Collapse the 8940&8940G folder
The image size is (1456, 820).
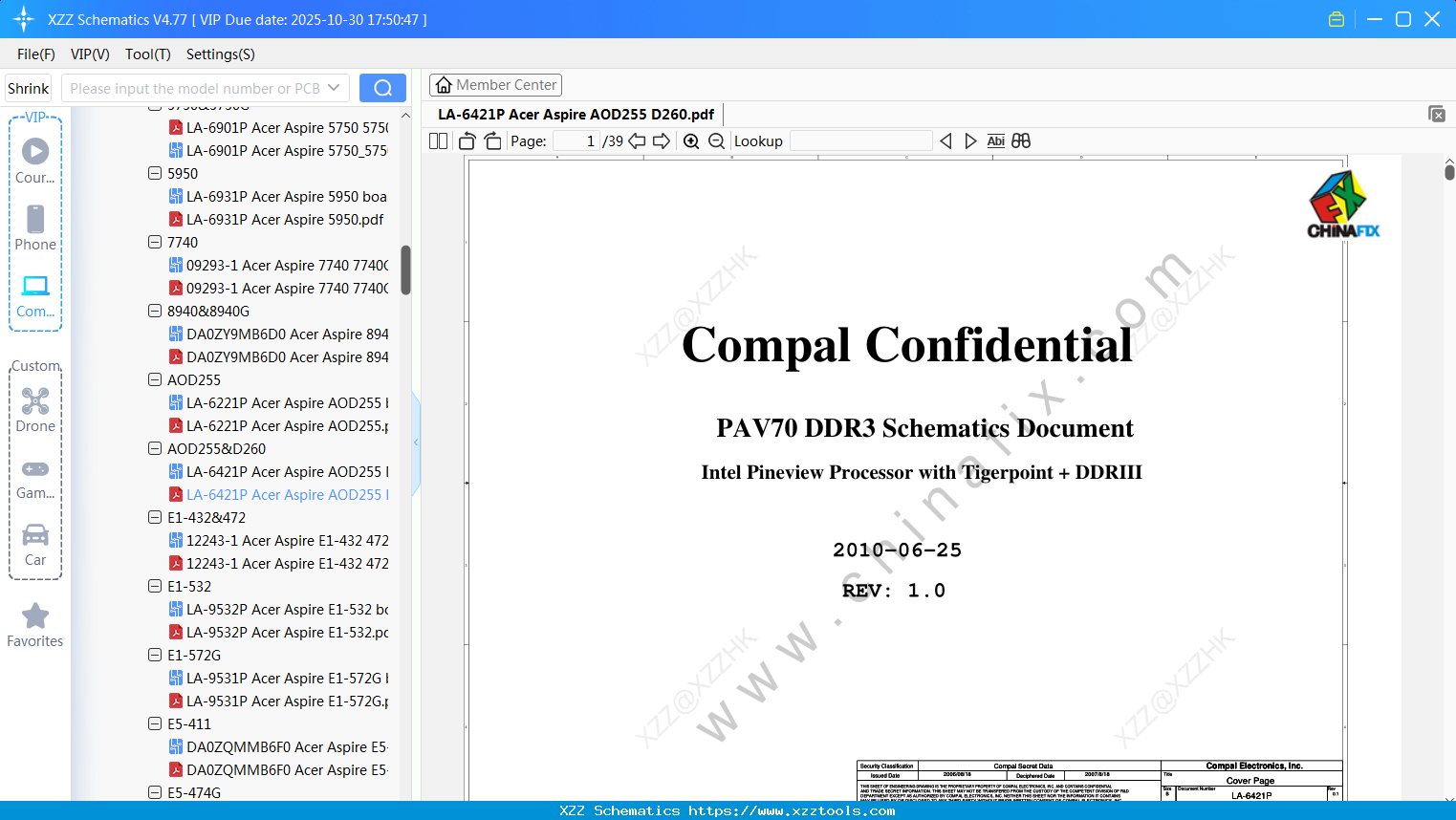(155, 312)
